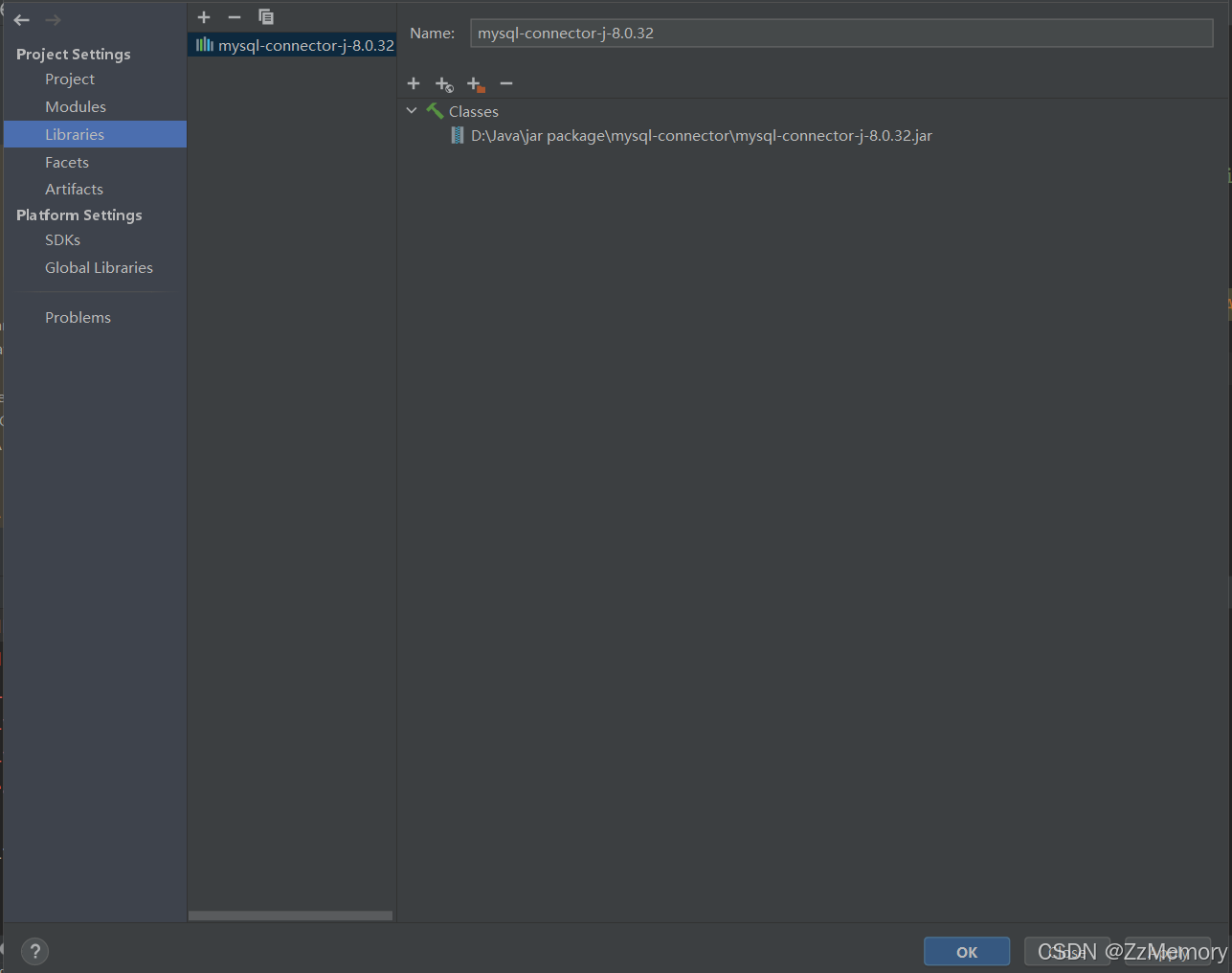Add a root to library classes
Screen dimensions: 1232x973
coord(414,83)
